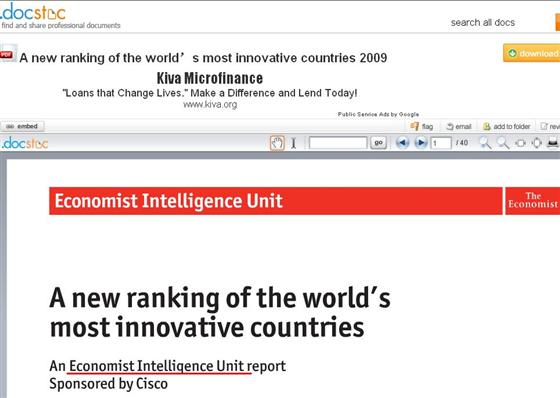
Task: Click the '/ 40' page count text
Action: coord(462,143)
